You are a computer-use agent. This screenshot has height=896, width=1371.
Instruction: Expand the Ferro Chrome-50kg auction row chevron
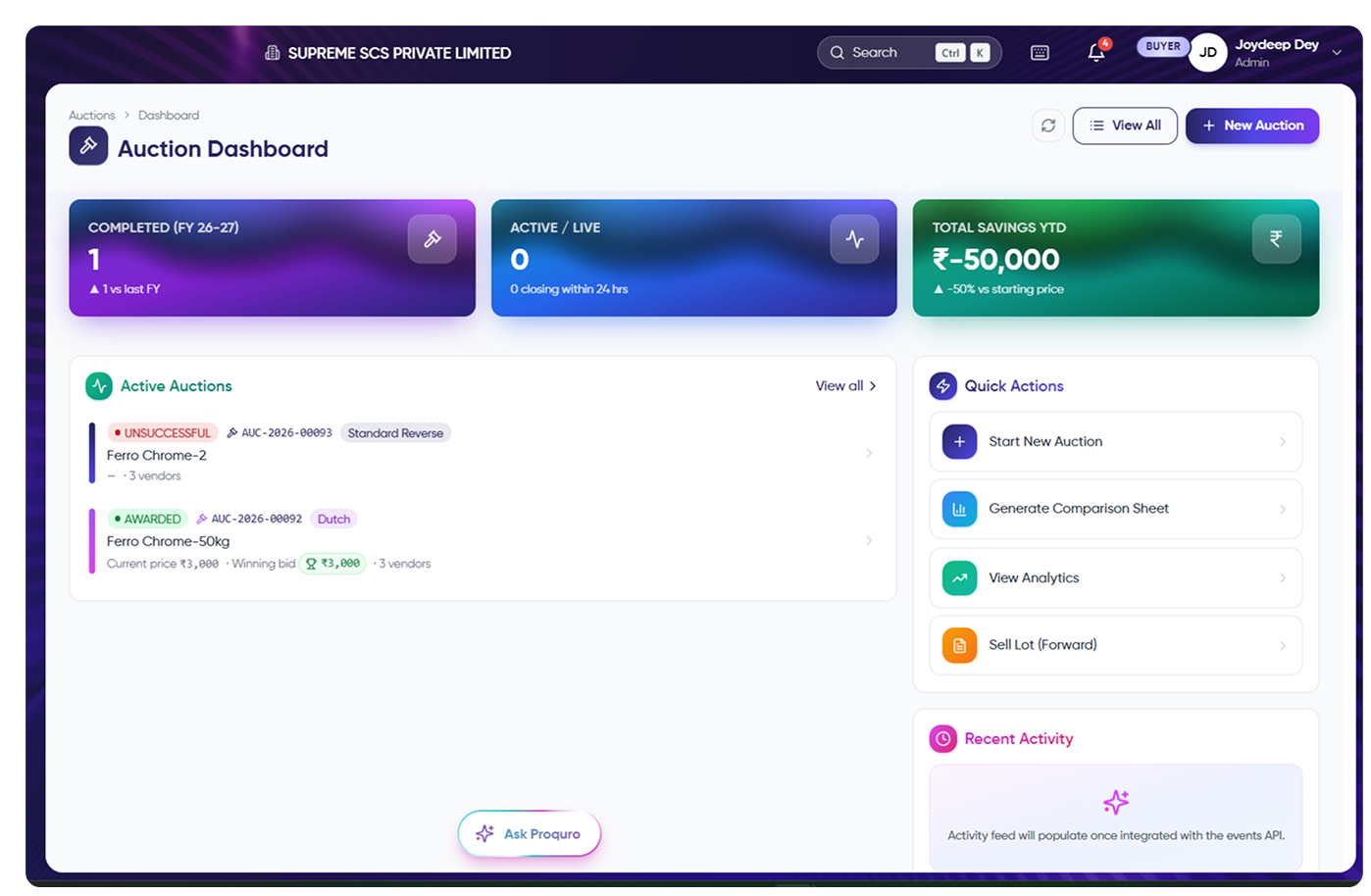[x=869, y=541]
